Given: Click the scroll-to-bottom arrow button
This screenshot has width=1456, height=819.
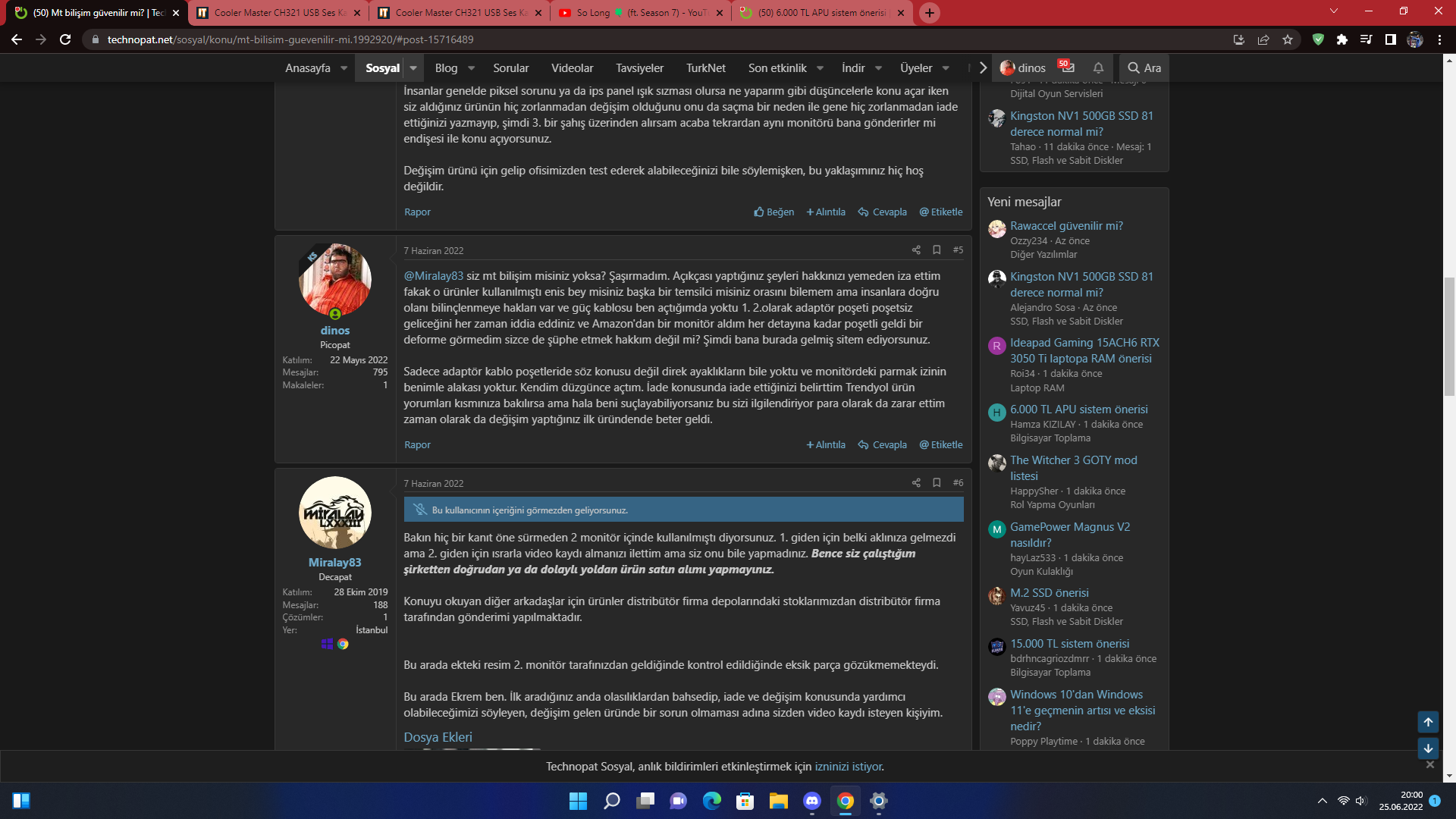Looking at the screenshot, I should (1428, 748).
